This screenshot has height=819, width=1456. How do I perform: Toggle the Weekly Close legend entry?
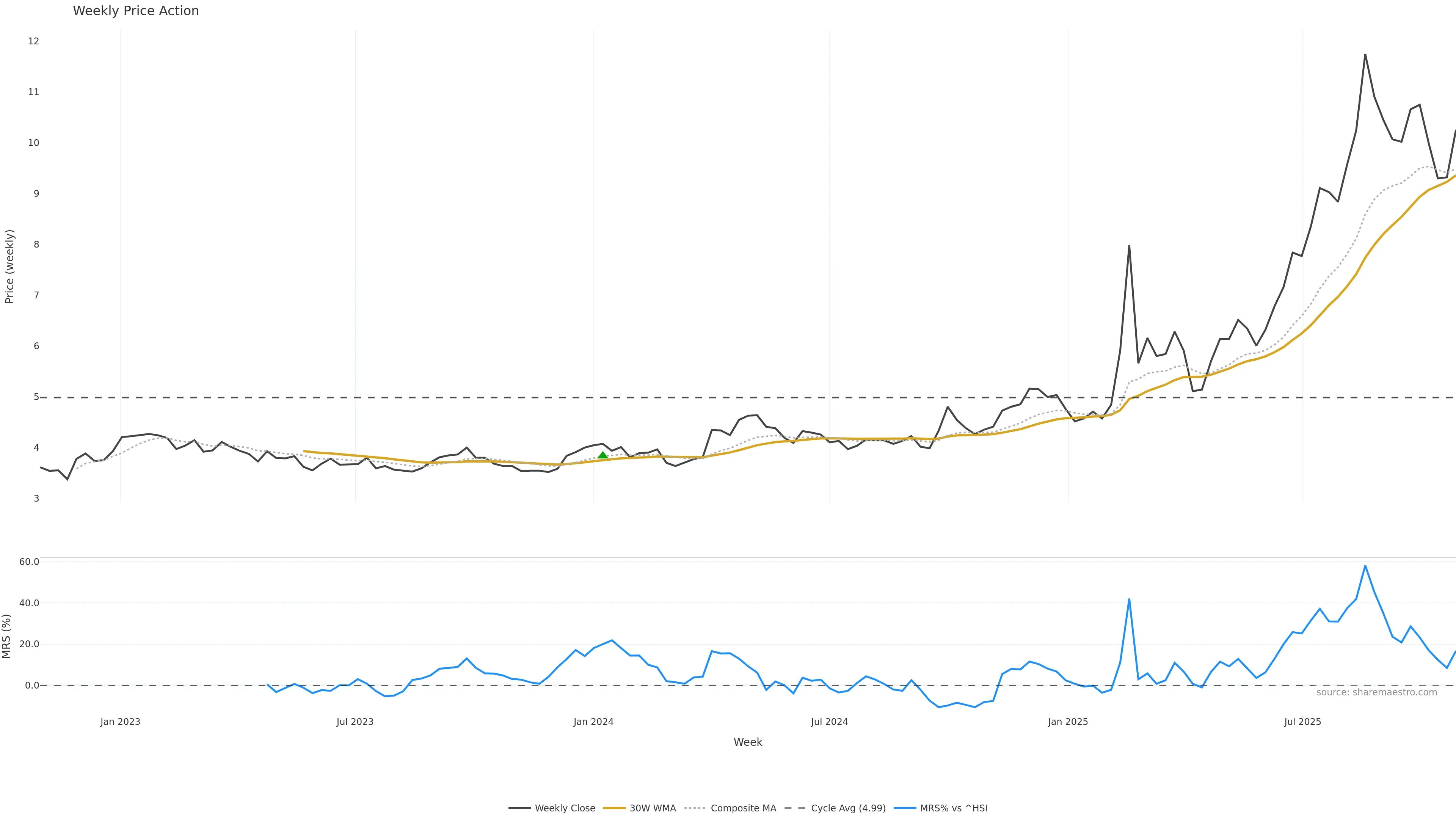(565, 808)
